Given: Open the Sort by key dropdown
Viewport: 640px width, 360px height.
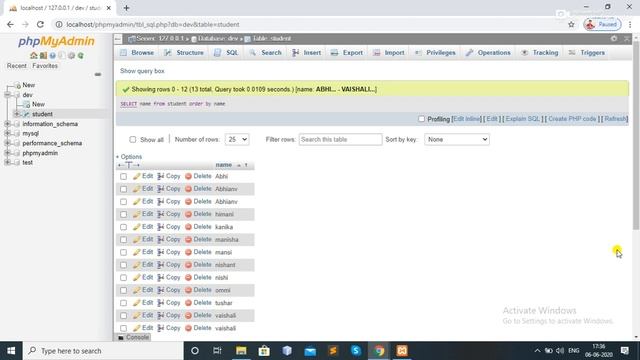Looking at the screenshot, I should 457,140.
